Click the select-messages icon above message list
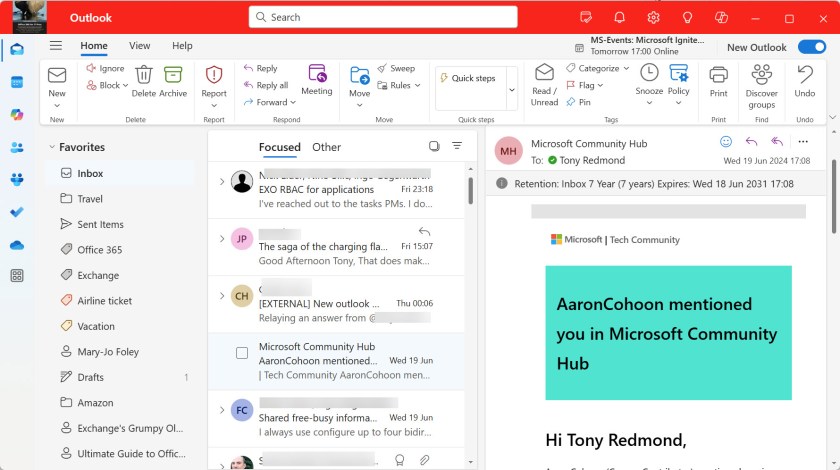Screen dimensions: 840x470 (x=434, y=146)
